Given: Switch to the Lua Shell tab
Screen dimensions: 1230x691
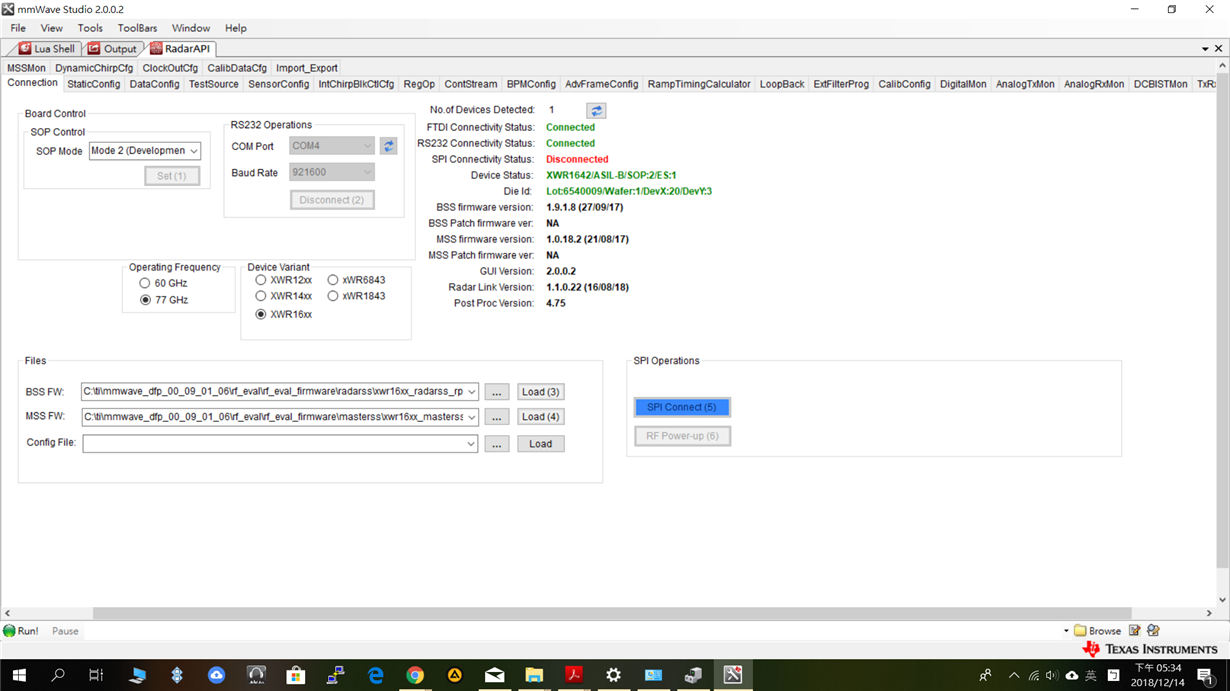Looking at the screenshot, I should [x=46, y=48].
